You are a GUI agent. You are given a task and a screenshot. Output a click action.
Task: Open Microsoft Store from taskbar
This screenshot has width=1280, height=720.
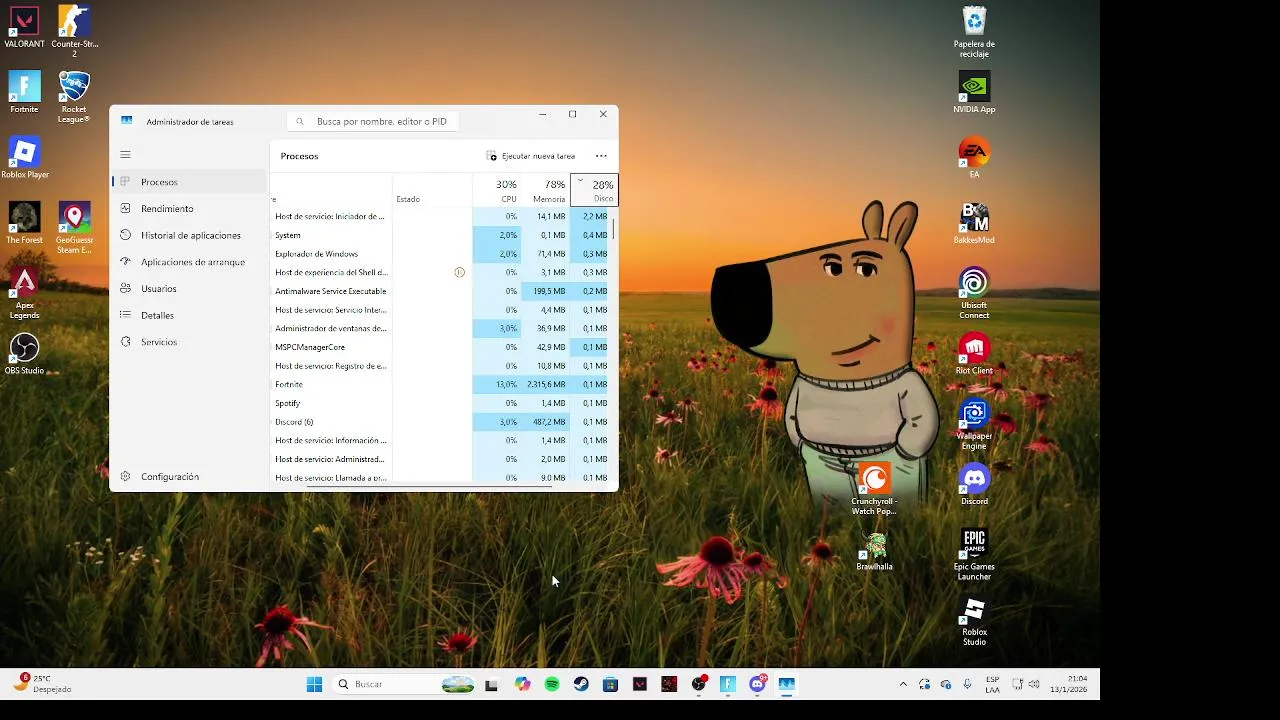[x=611, y=684]
